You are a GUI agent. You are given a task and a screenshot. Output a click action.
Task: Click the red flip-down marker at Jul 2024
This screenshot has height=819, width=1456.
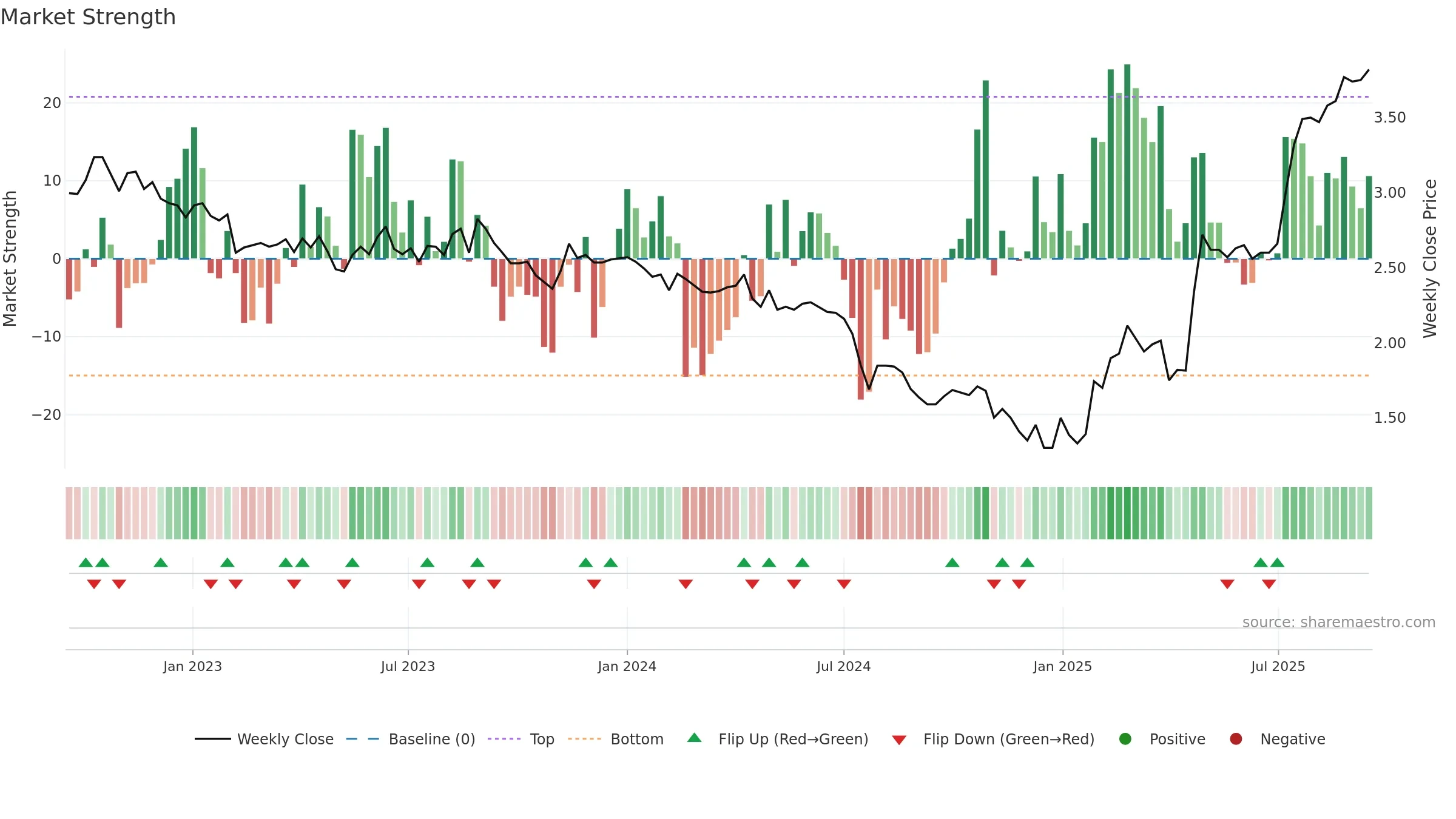(x=844, y=584)
